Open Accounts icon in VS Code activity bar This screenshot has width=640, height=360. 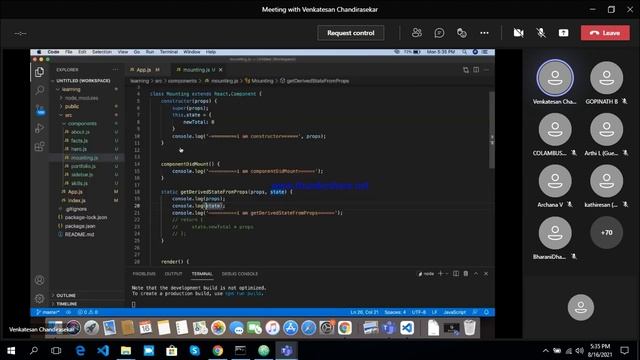(x=40, y=280)
